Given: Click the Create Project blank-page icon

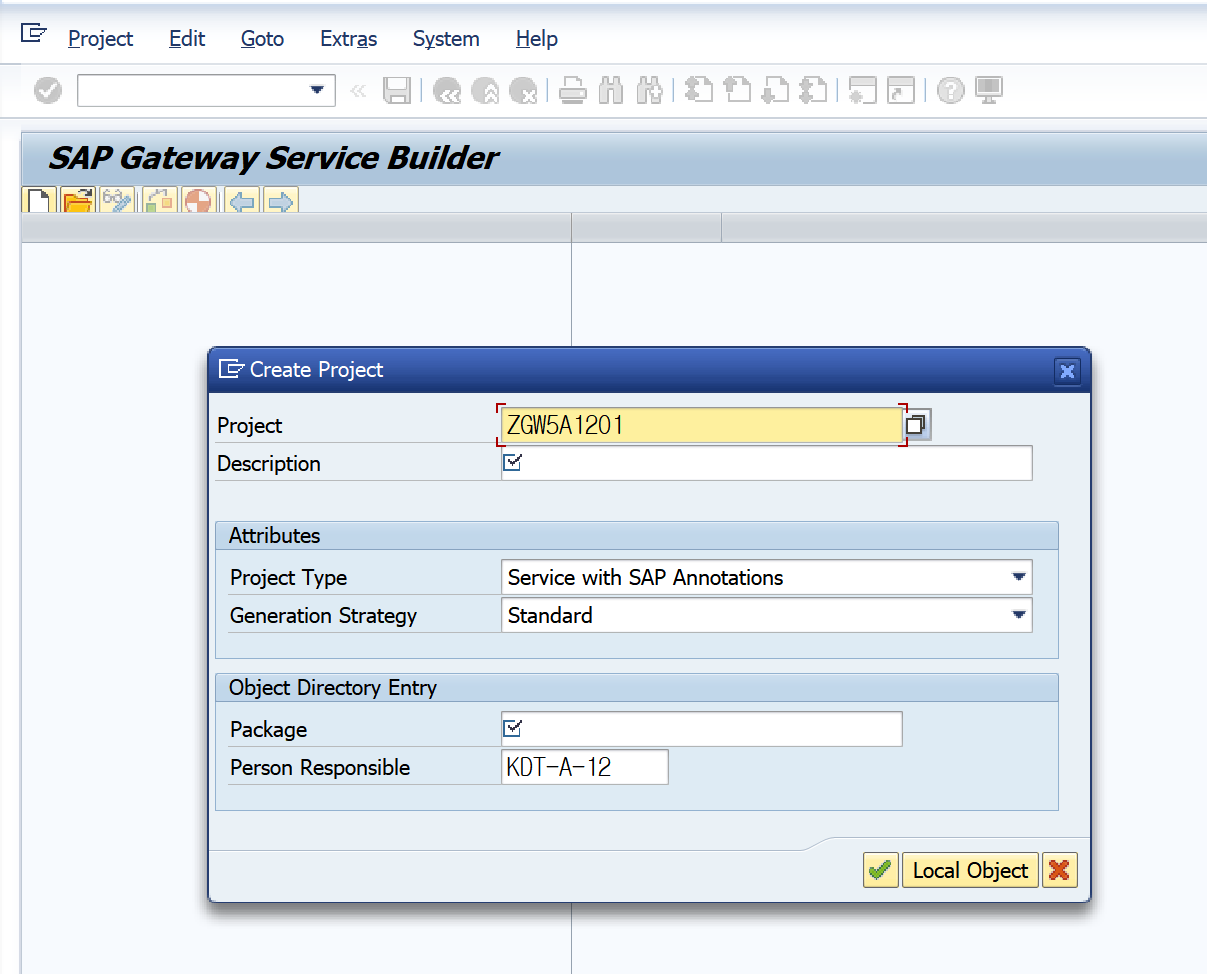Looking at the screenshot, I should (x=38, y=201).
